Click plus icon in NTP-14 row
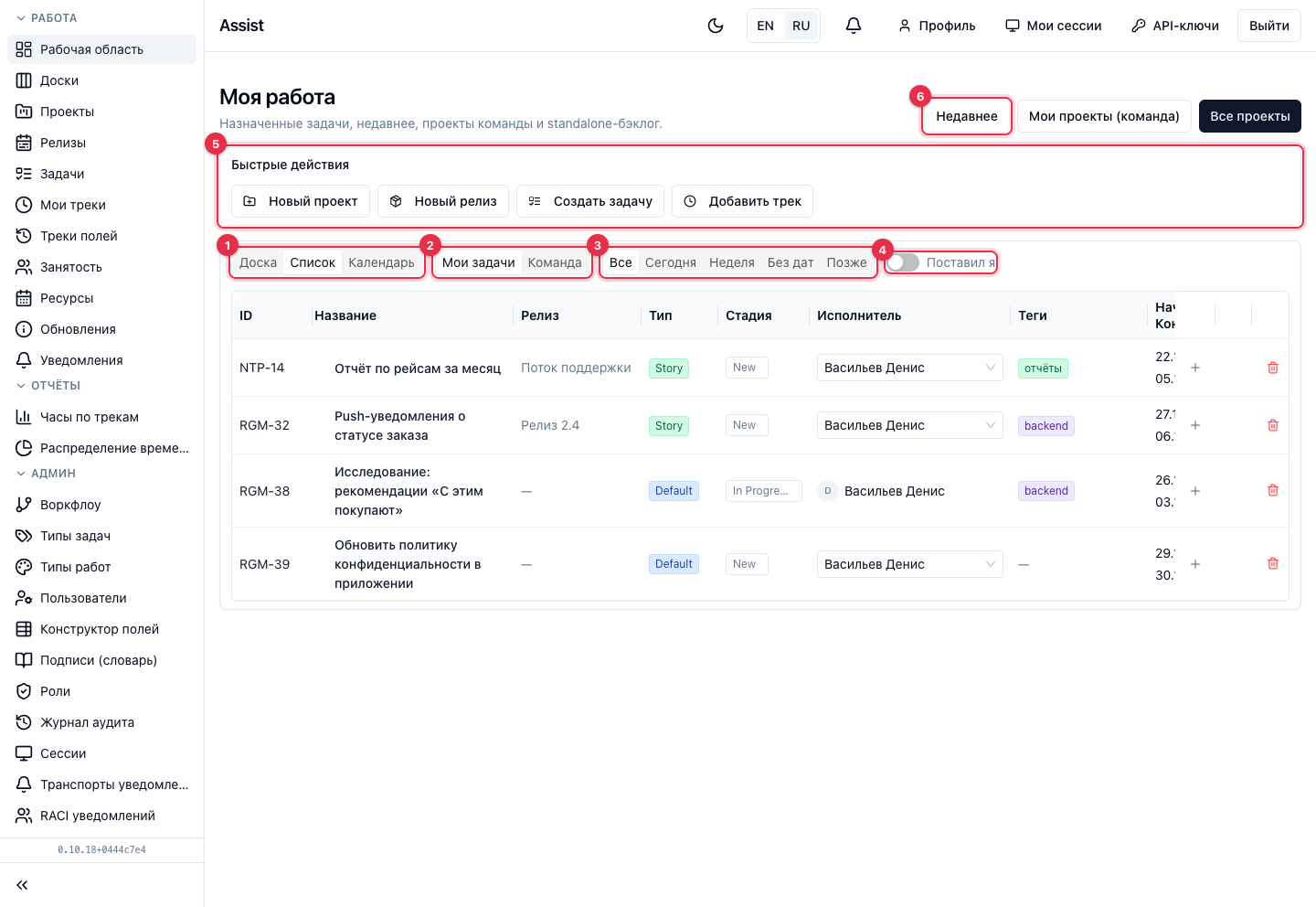 (1195, 368)
